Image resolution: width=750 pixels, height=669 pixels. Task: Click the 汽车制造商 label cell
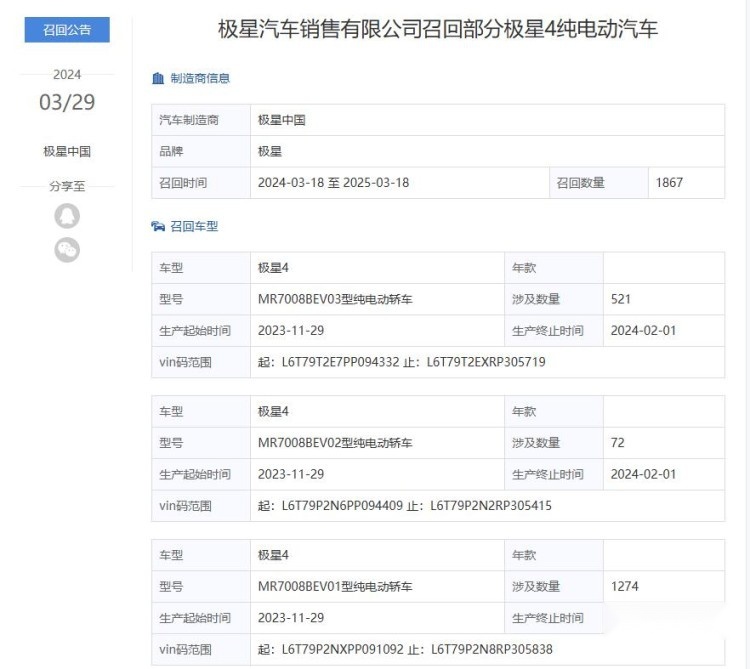pos(201,120)
